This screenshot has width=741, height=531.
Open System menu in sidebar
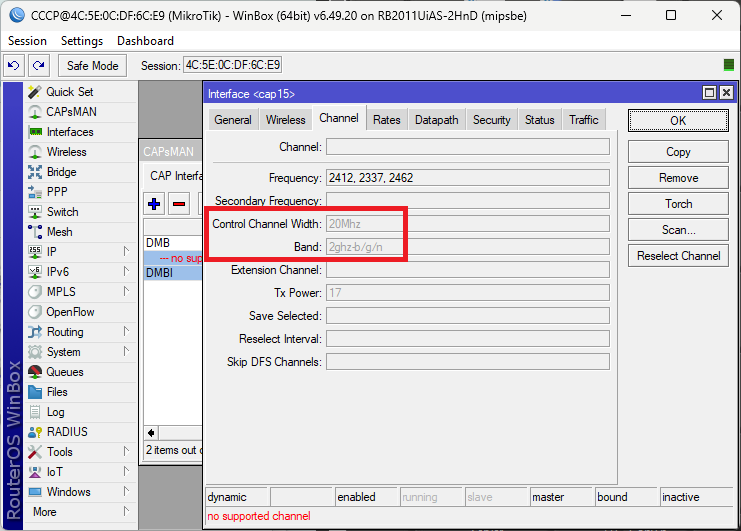tap(80, 352)
